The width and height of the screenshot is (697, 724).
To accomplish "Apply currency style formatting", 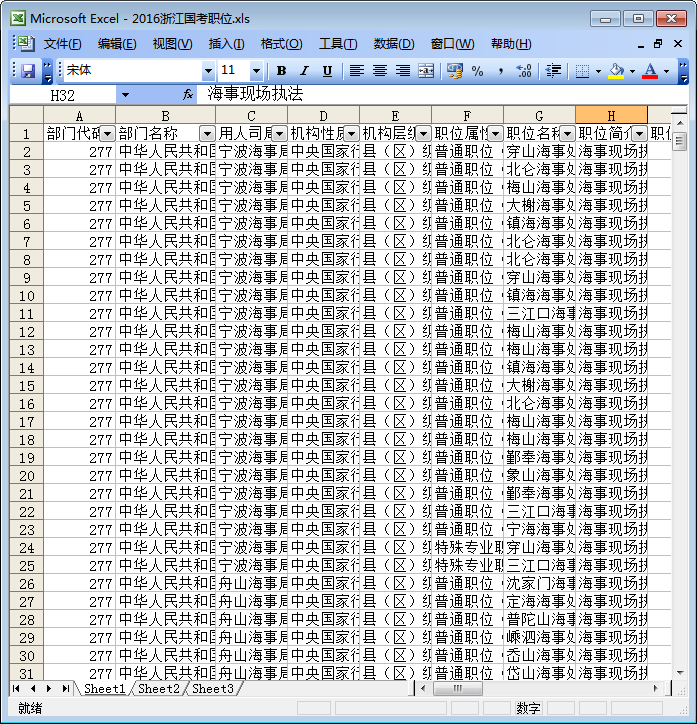I will 455,71.
